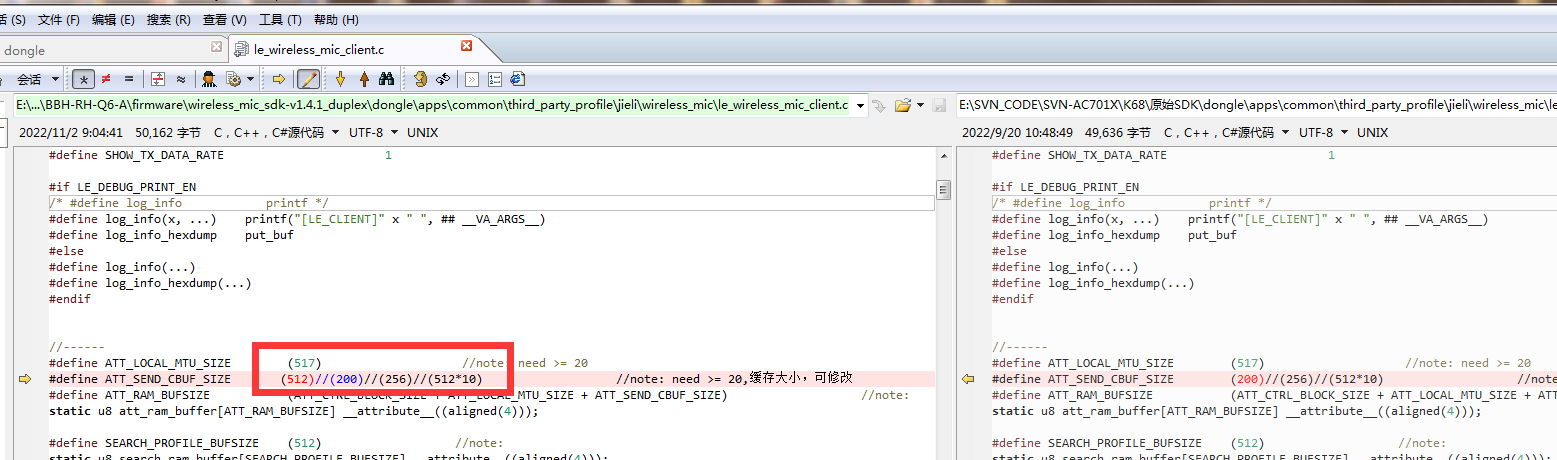Show only matching lines with the equals icon
Viewport: 1557px width, 460px height.
[x=128, y=79]
